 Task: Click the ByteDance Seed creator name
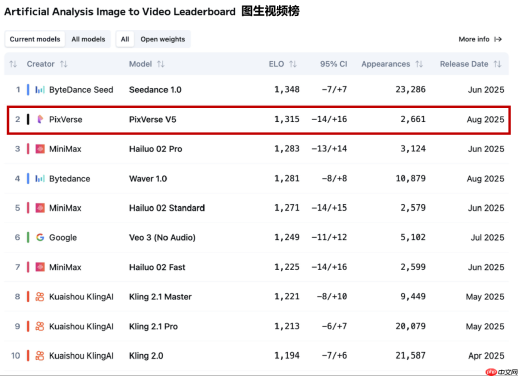pyautogui.click(x=81, y=90)
